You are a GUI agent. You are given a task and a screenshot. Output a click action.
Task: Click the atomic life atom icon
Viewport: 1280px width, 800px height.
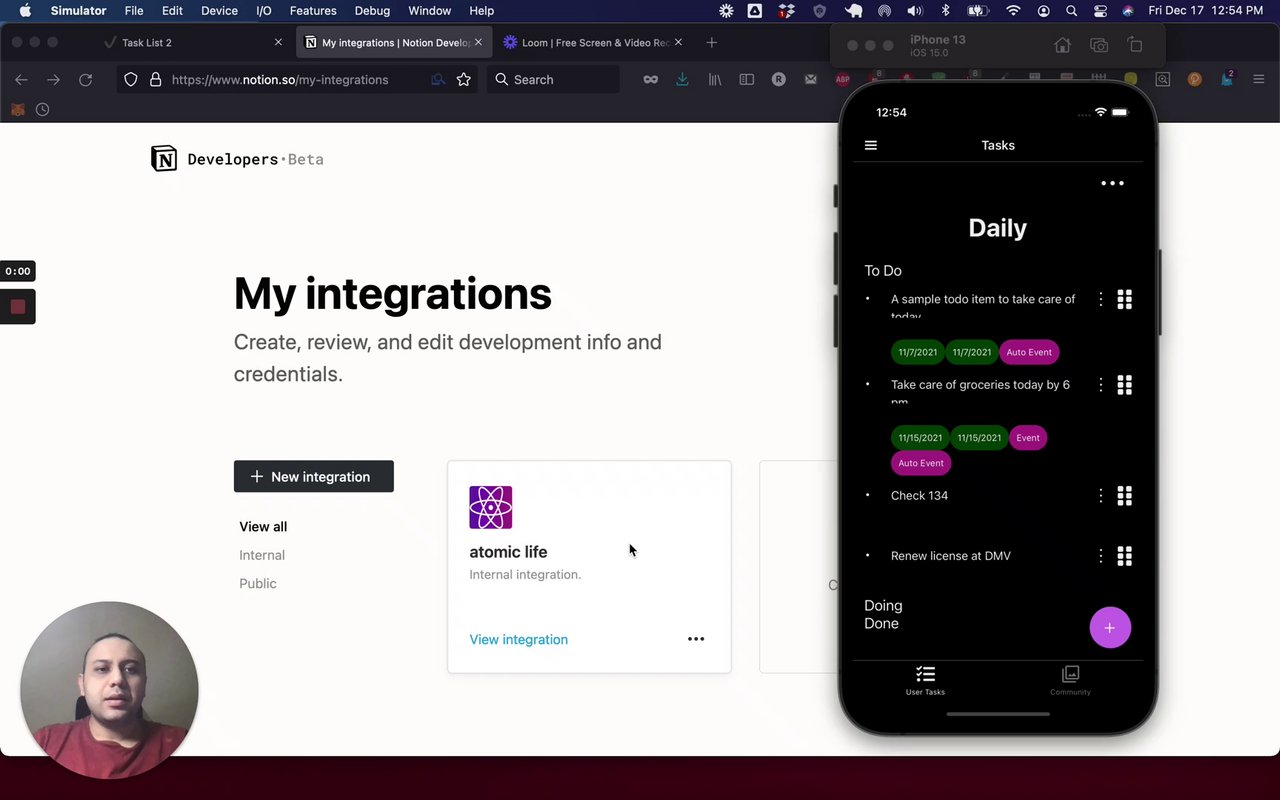(491, 507)
